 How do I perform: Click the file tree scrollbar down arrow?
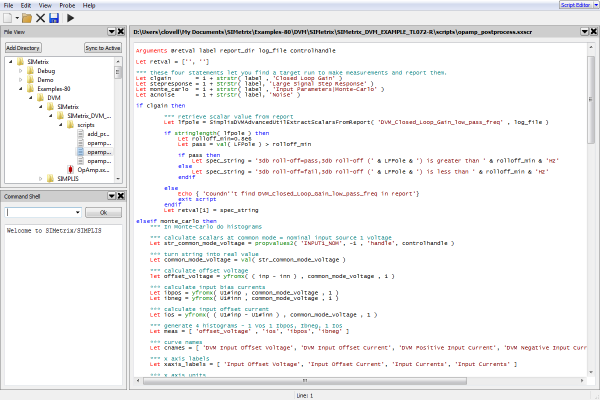click(118, 179)
